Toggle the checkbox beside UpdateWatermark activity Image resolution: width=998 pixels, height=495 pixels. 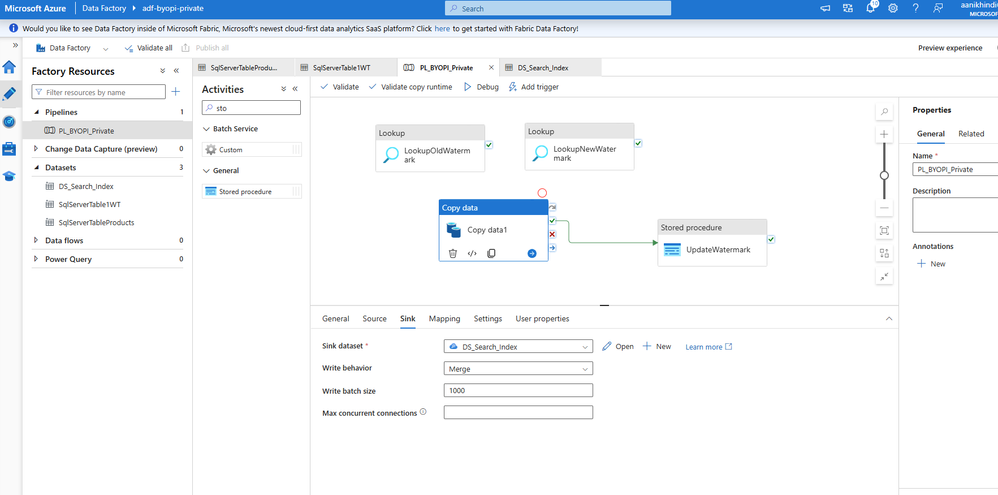click(x=771, y=240)
